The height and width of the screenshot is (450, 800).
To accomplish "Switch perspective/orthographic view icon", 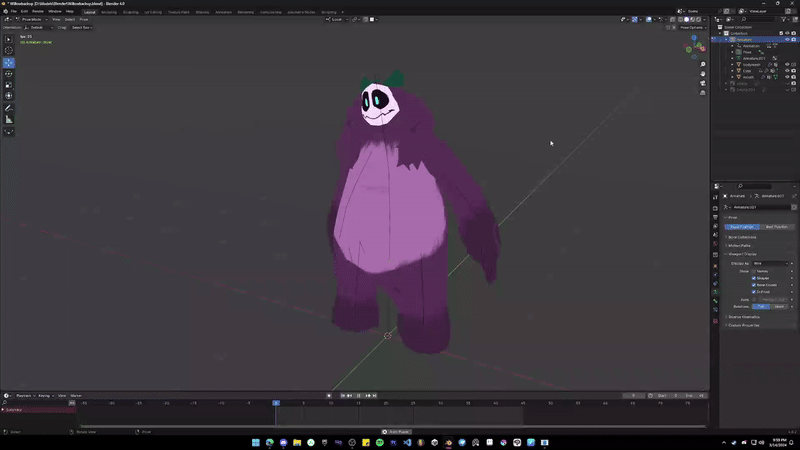I will 703,93.
